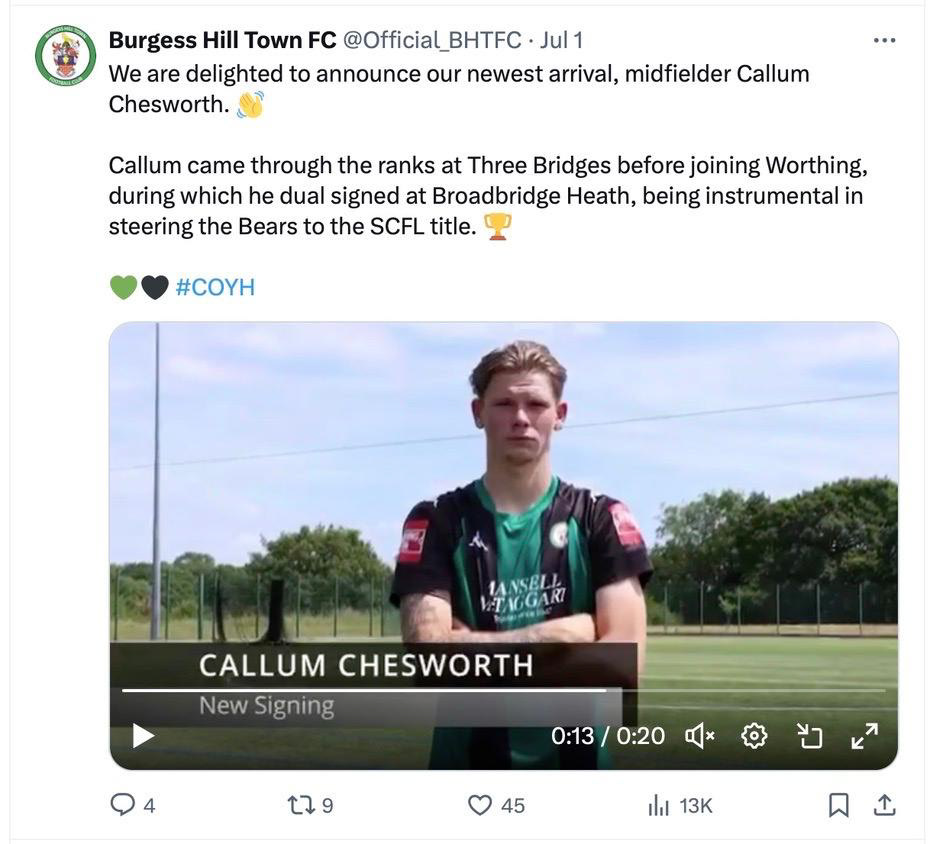Expand video to fullscreen
930x844 pixels.
point(863,737)
